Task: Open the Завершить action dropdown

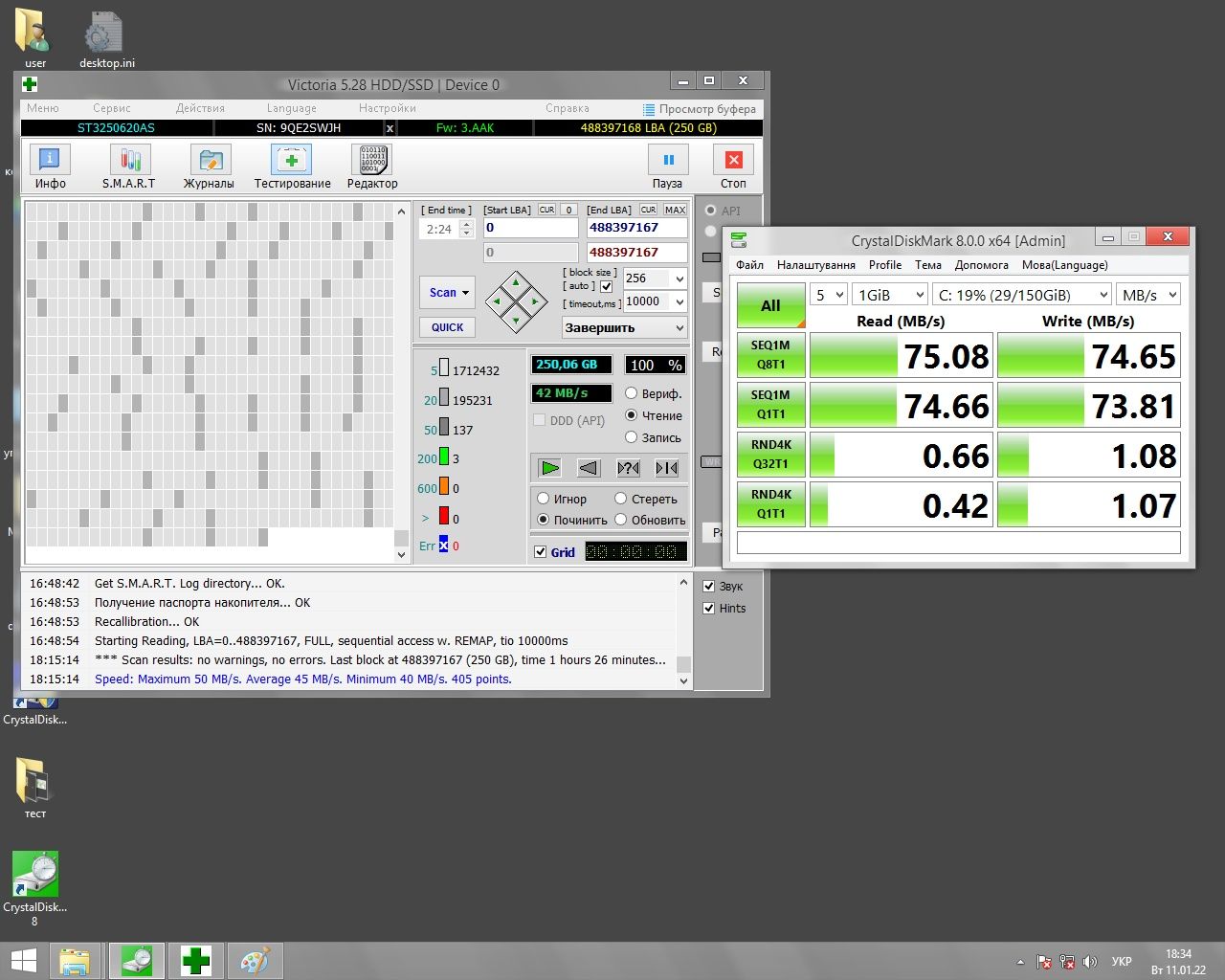Action: [624, 327]
